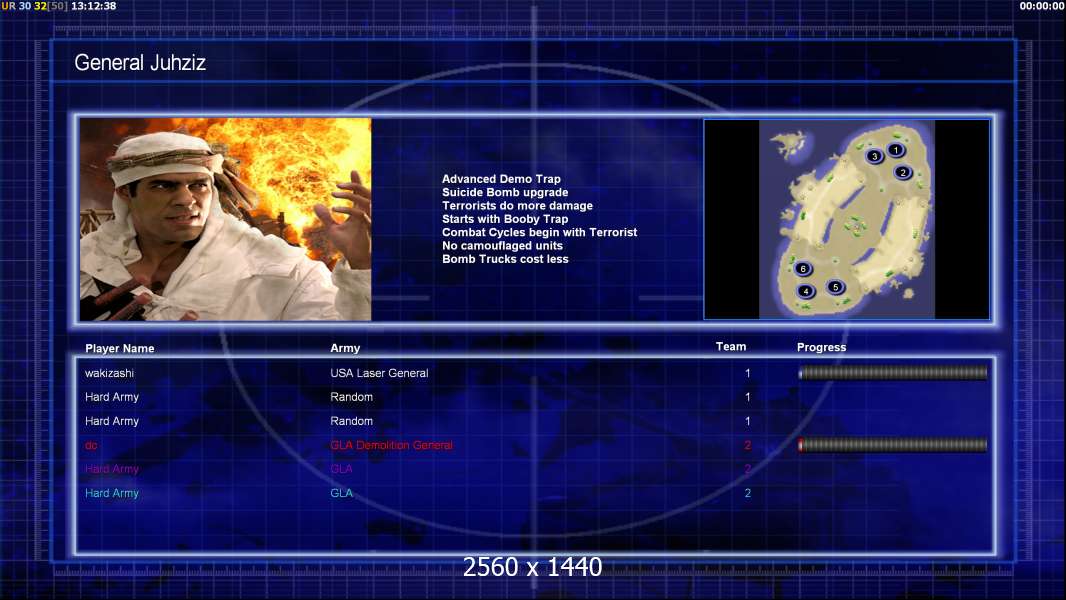Screen dimensions: 1066x600
Task: Click the Team column header
Action: click(x=730, y=347)
